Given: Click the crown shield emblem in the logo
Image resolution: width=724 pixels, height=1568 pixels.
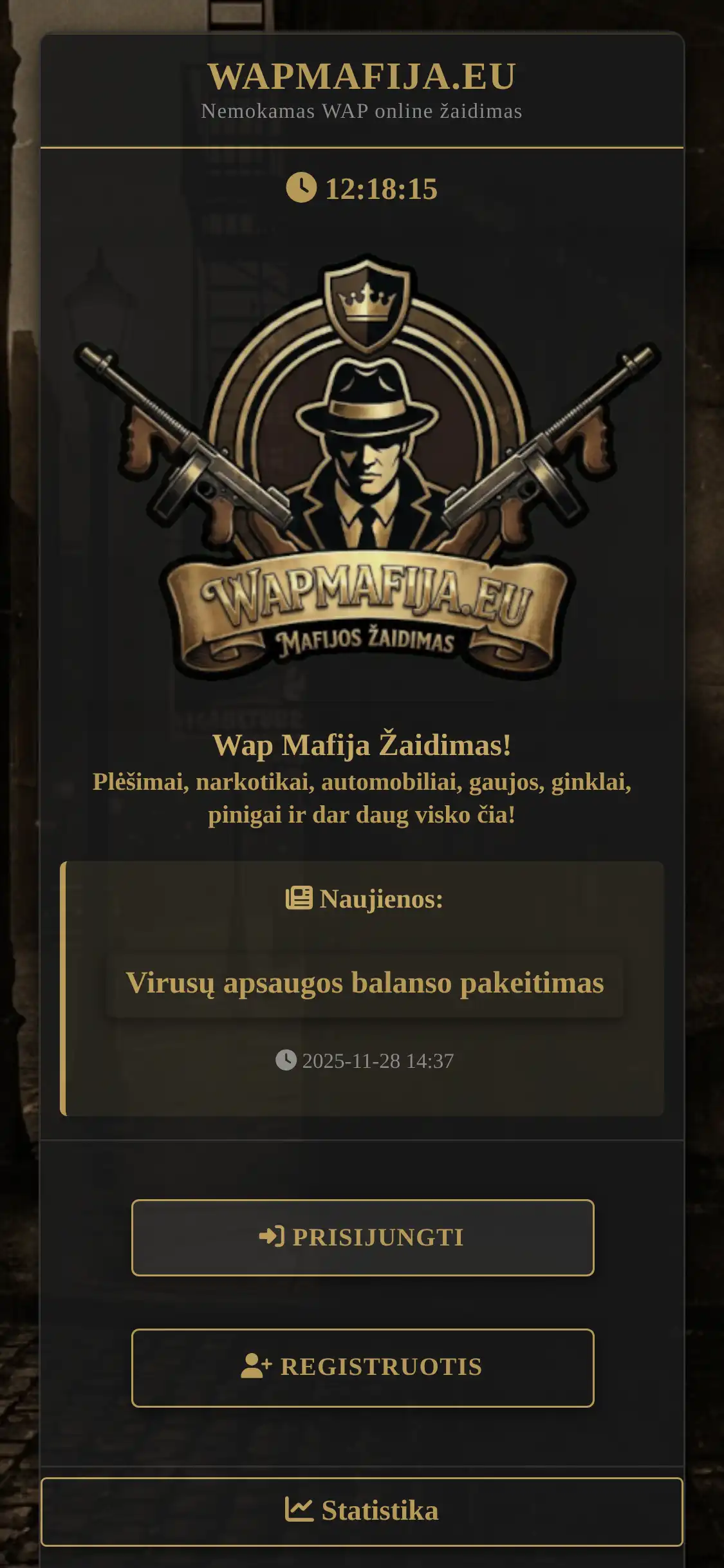Looking at the screenshot, I should tap(367, 304).
